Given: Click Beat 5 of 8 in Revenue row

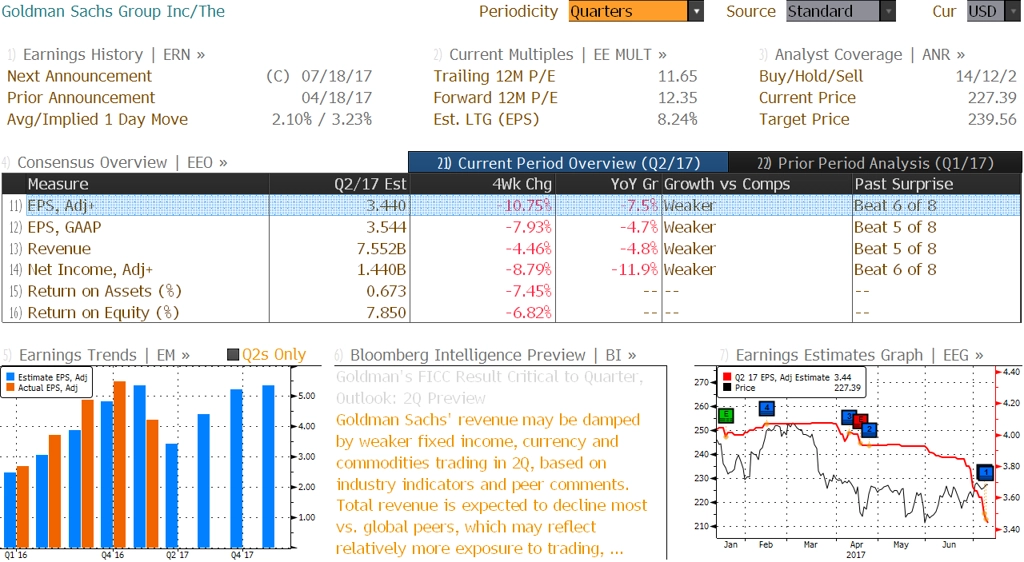Looking at the screenshot, I should point(895,248).
